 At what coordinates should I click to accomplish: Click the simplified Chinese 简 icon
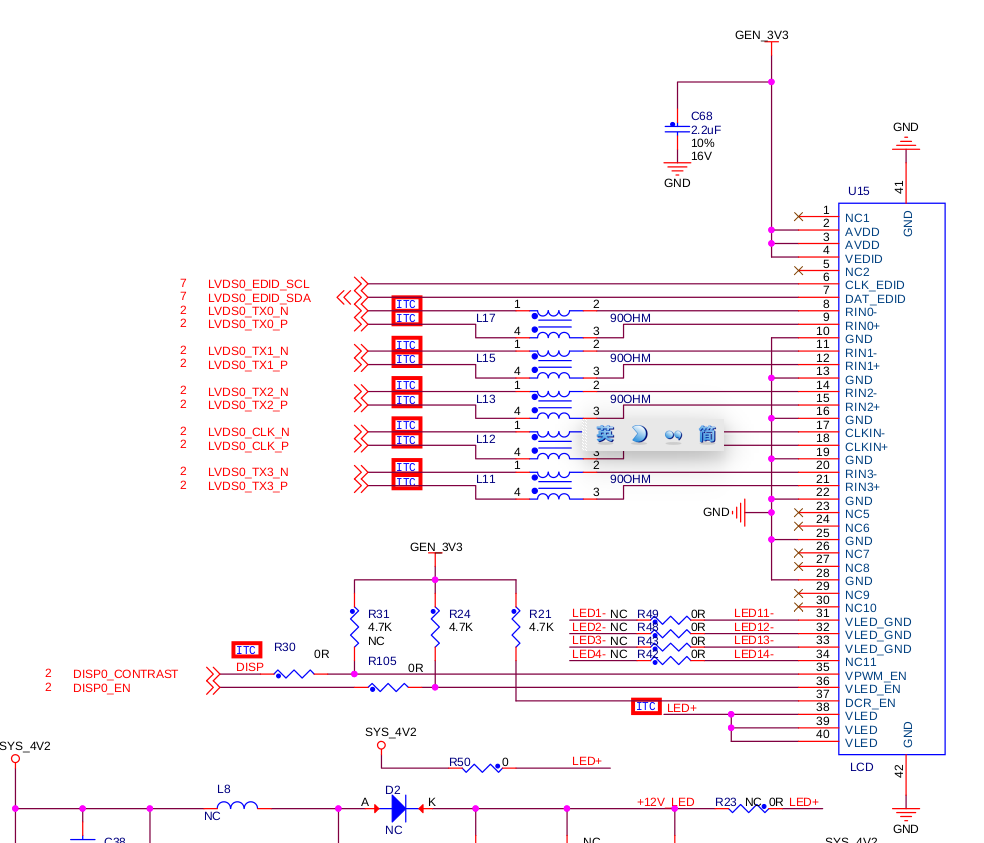(707, 434)
